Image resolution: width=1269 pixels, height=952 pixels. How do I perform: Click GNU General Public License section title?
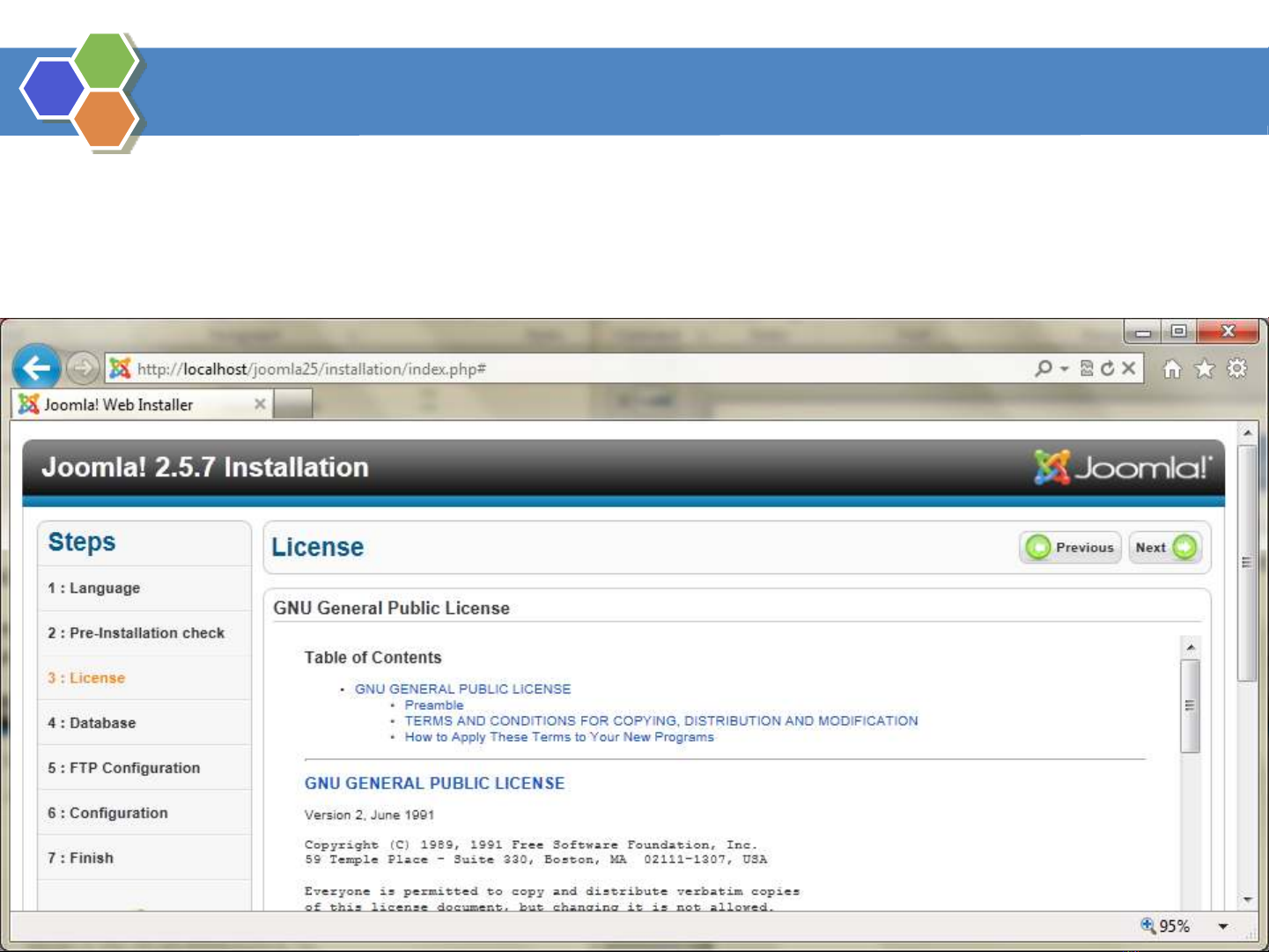pos(392,608)
